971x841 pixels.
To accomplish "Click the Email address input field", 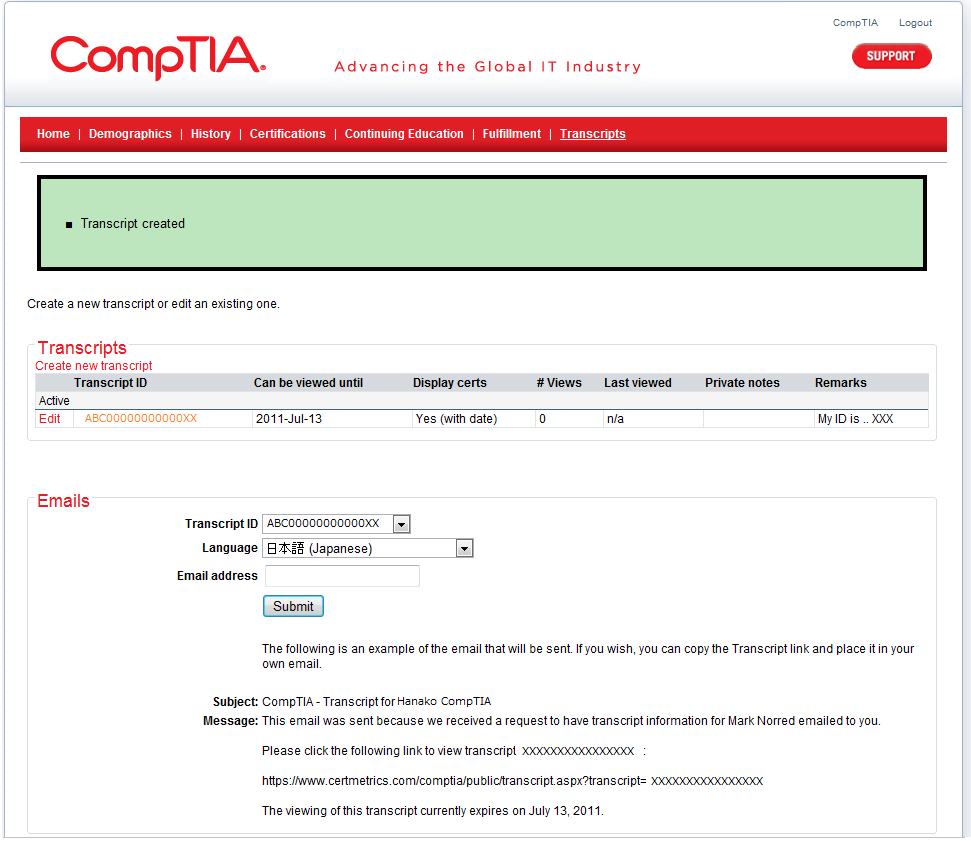I will pos(341,576).
